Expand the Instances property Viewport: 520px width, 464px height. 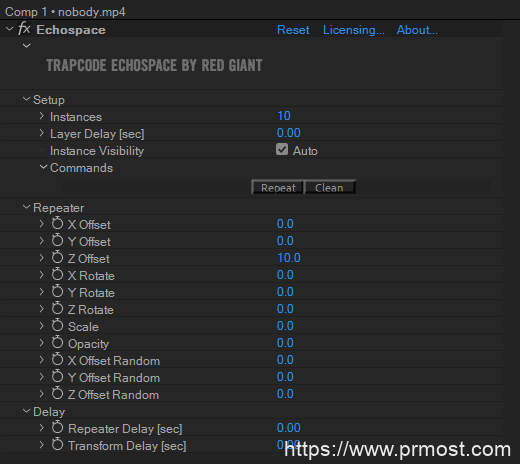click(42, 116)
